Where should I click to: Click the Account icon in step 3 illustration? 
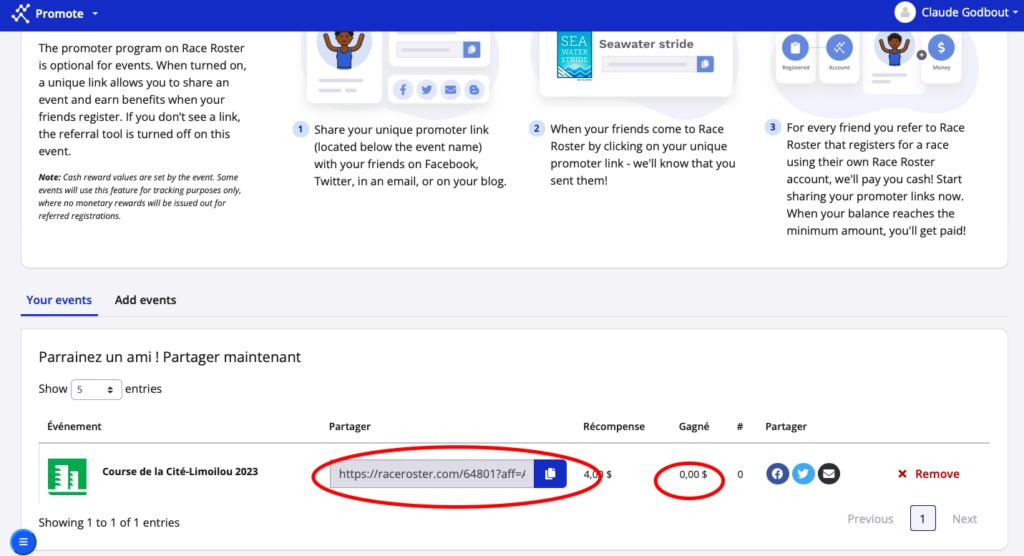(839, 48)
